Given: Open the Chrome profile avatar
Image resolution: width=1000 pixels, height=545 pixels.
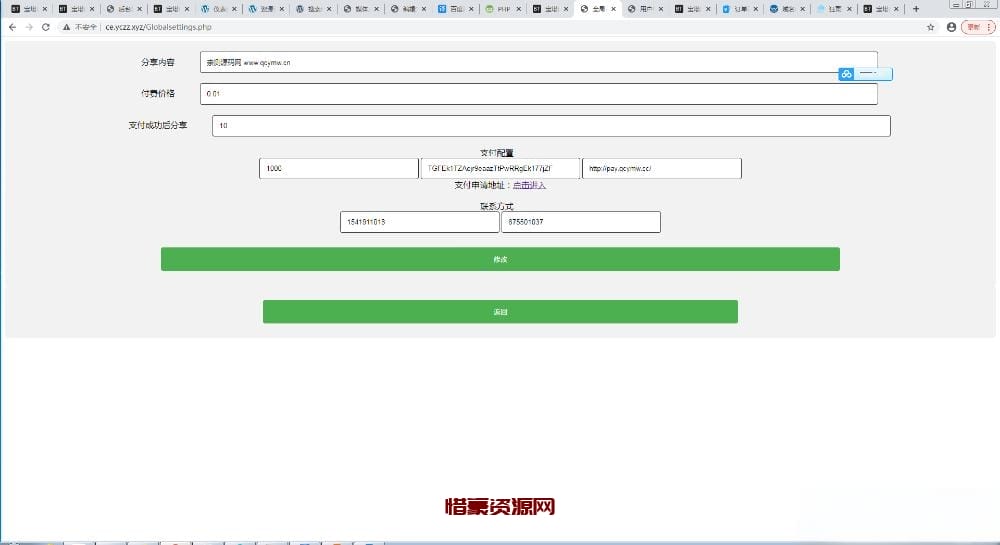Looking at the screenshot, I should click(952, 27).
